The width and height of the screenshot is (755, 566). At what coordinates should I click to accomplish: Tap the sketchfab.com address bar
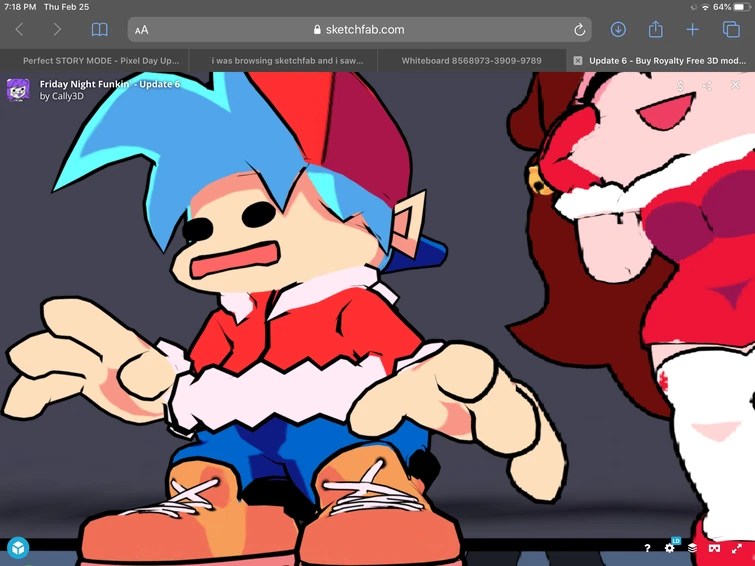tap(359, 30)
